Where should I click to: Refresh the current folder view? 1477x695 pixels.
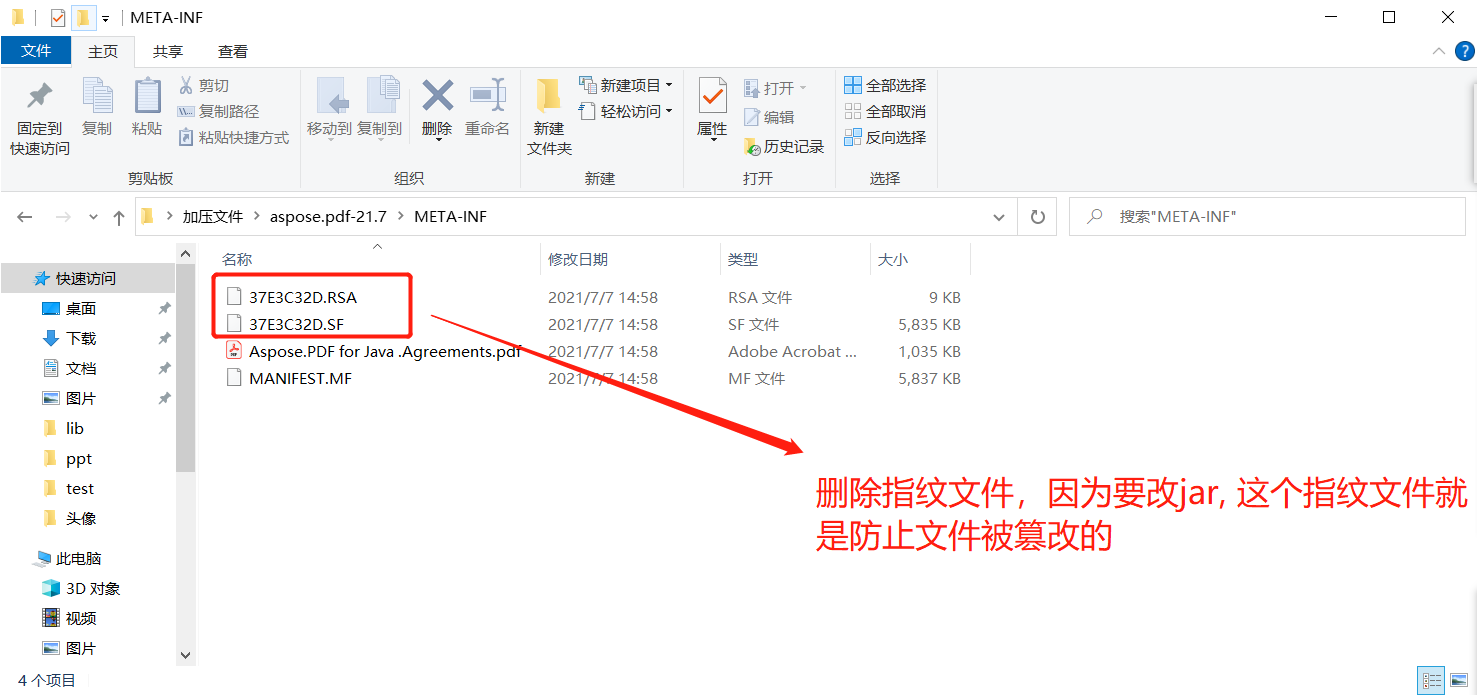coord(1037,217)
